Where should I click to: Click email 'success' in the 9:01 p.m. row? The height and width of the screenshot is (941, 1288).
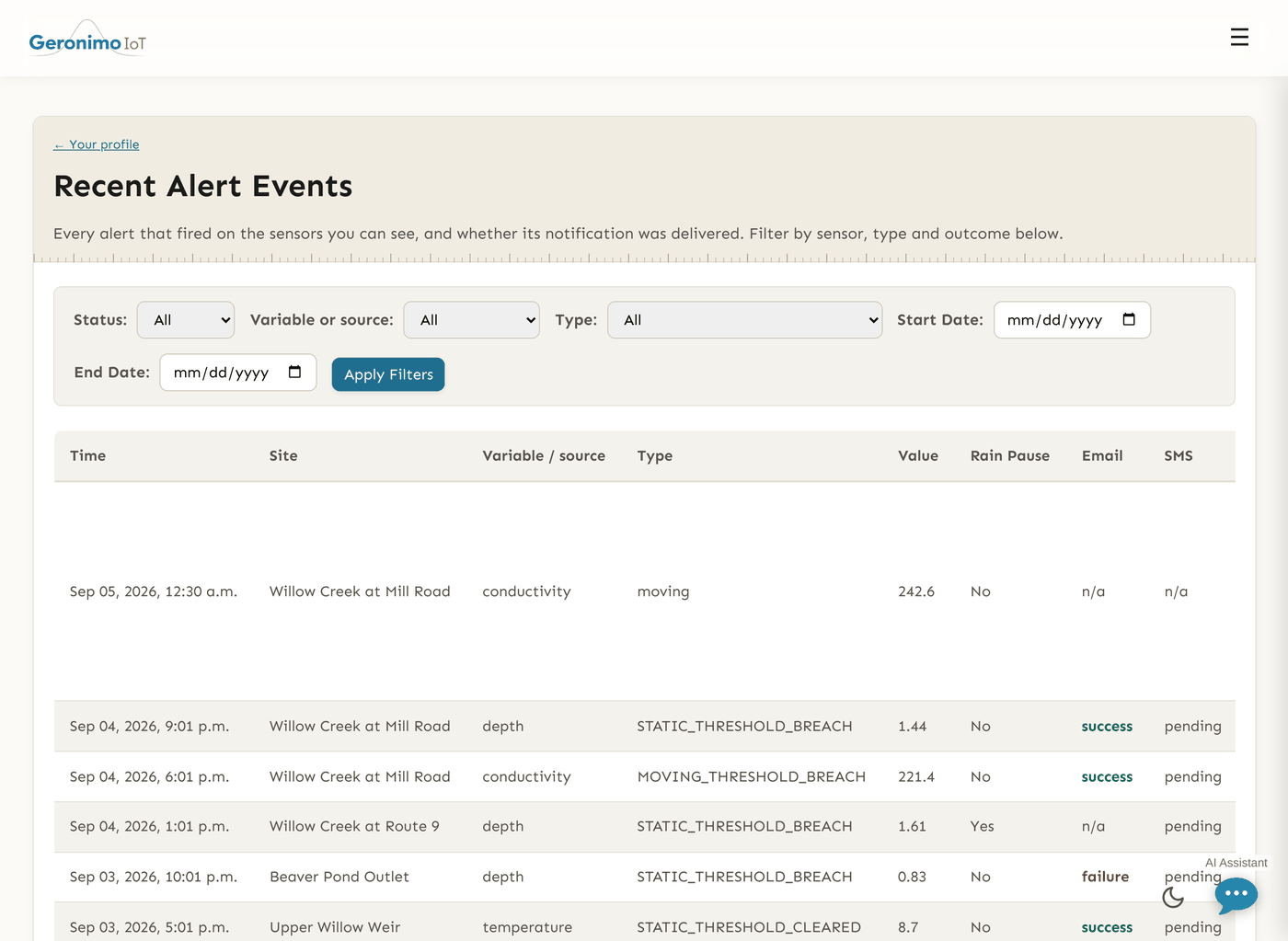coord(1107,726)
